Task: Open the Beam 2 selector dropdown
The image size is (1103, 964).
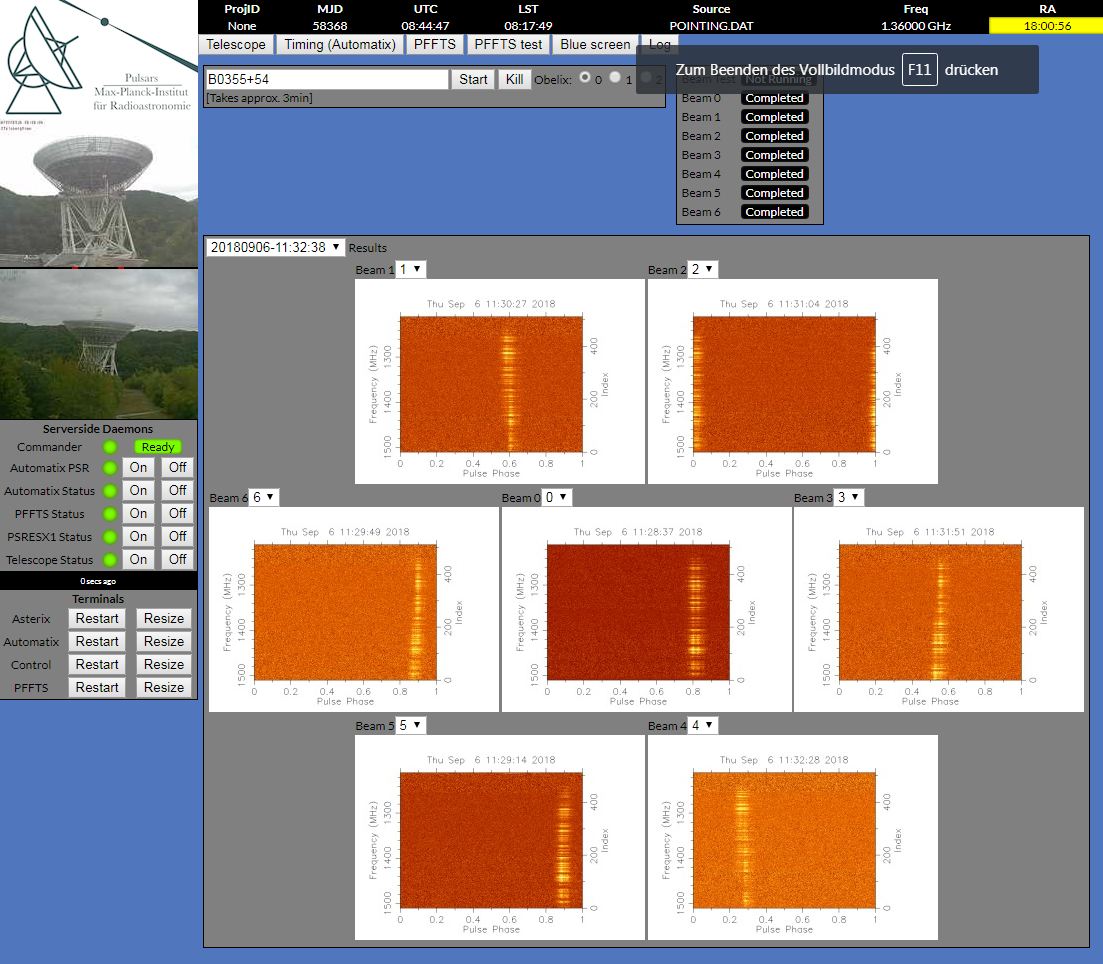Action: click(703, 269)
